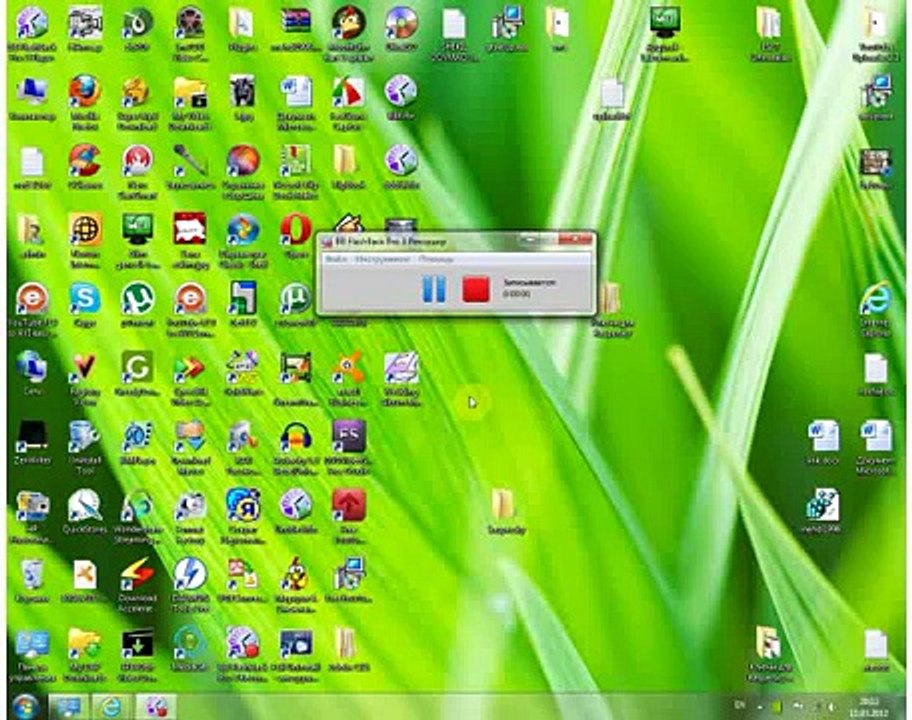This screenshot has width=912, height=720.
Task: Select the Internet Explorer desktop shortcut
Action: pos(875,309)
